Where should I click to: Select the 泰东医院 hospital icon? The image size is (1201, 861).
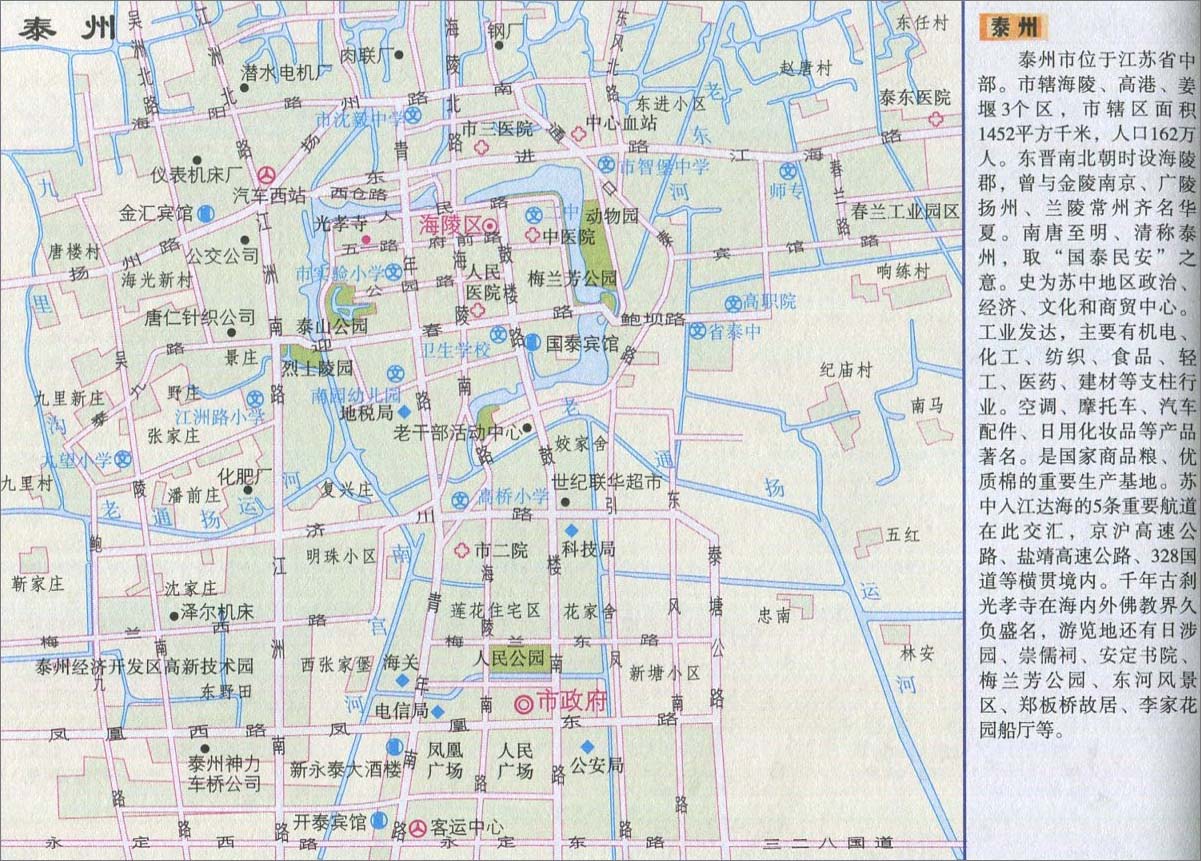937,118
